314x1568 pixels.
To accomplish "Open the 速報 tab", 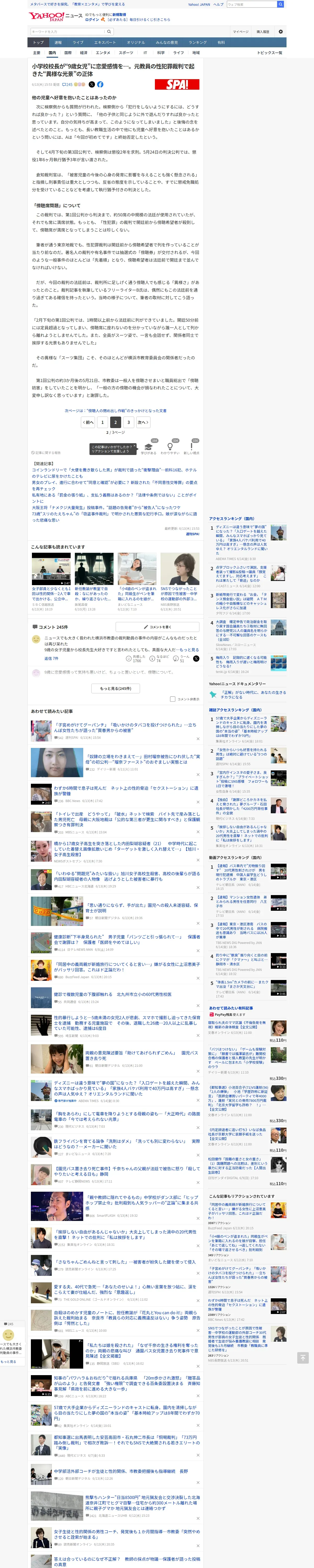I will 58,43.
